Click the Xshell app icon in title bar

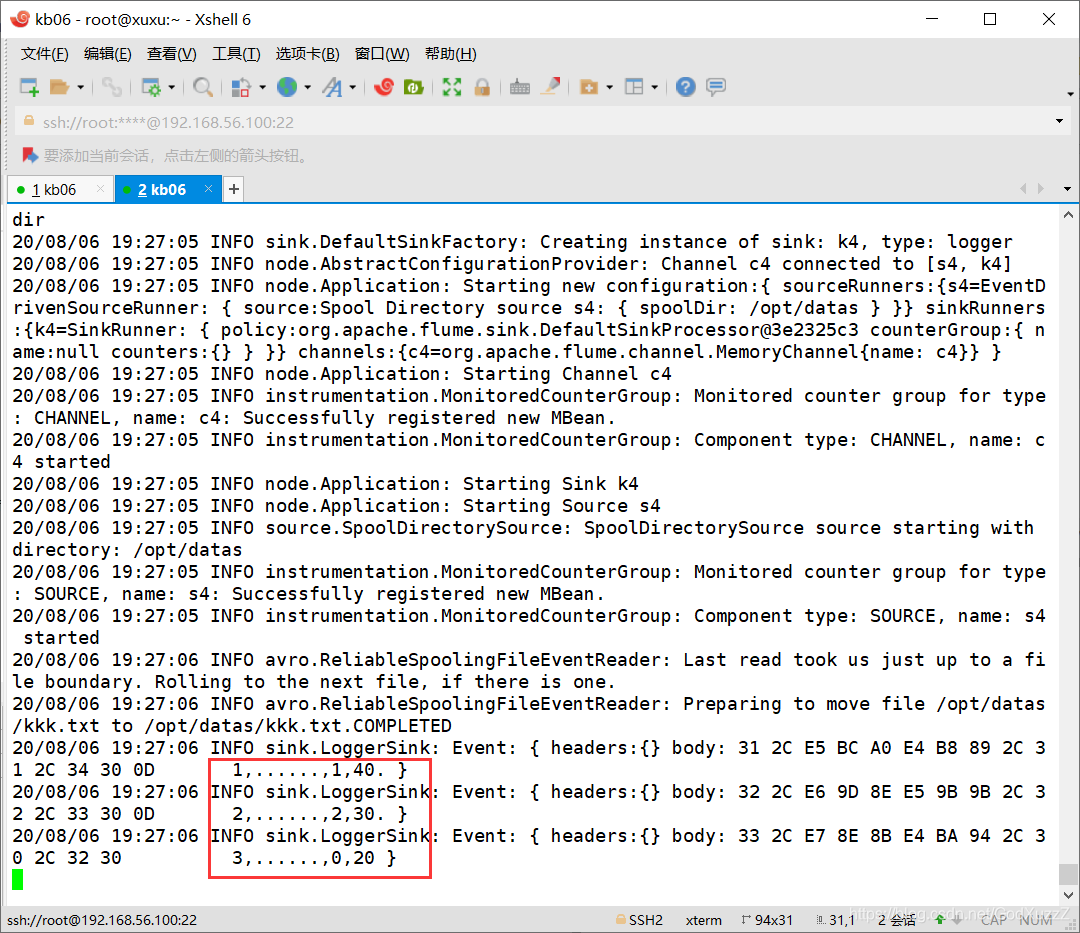[x=20, y=19]
